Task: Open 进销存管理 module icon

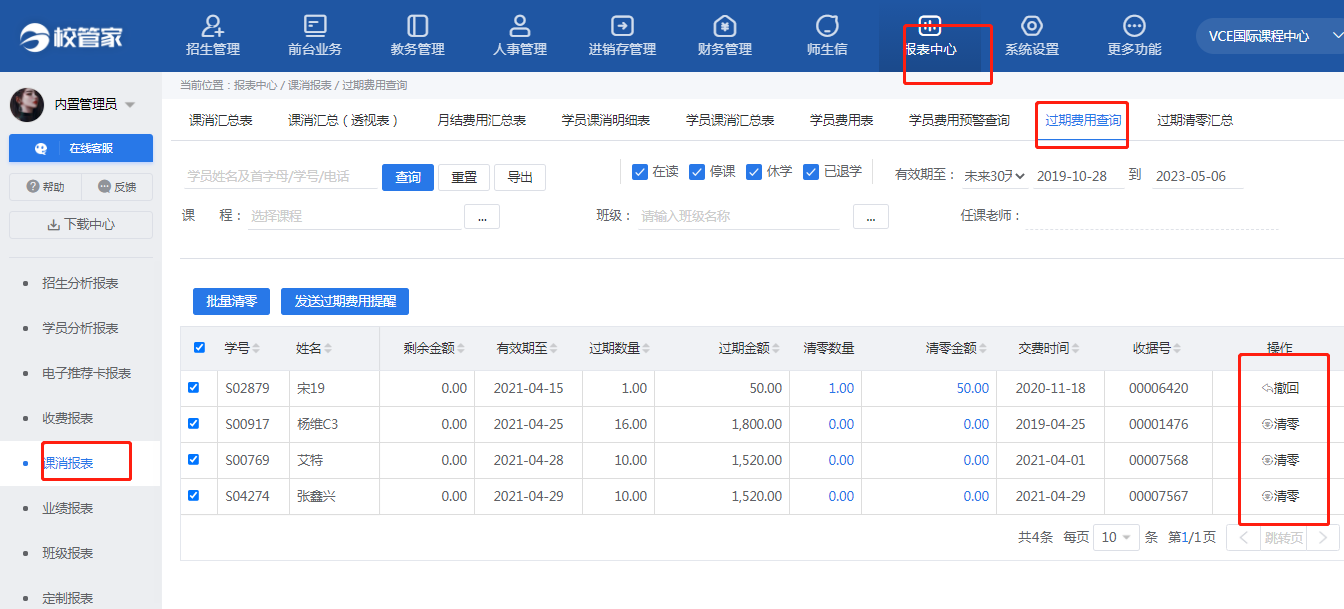Action: point(622,26)
